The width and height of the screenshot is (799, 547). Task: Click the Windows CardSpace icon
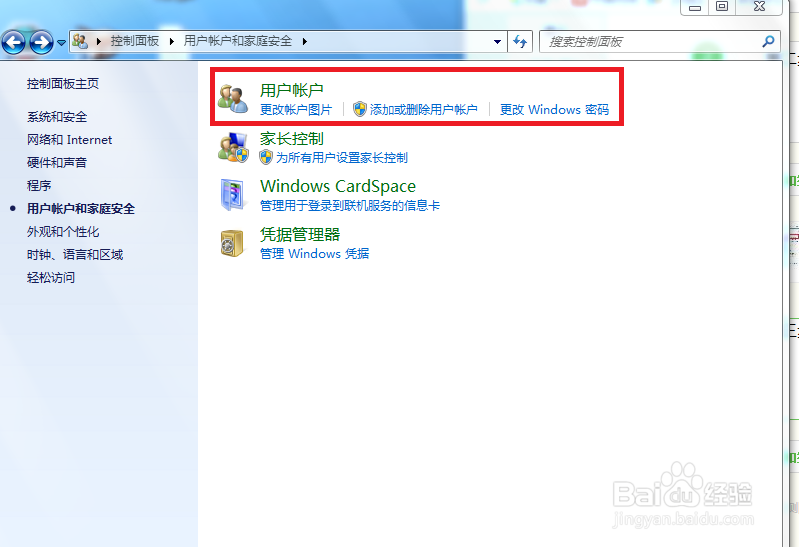tap(232, 195)
